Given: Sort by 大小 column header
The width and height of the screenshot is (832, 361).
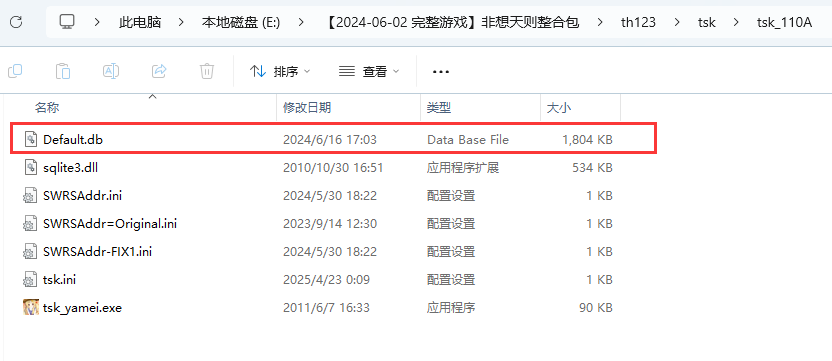Looking at the screenshot, I should tap(559, 108).
